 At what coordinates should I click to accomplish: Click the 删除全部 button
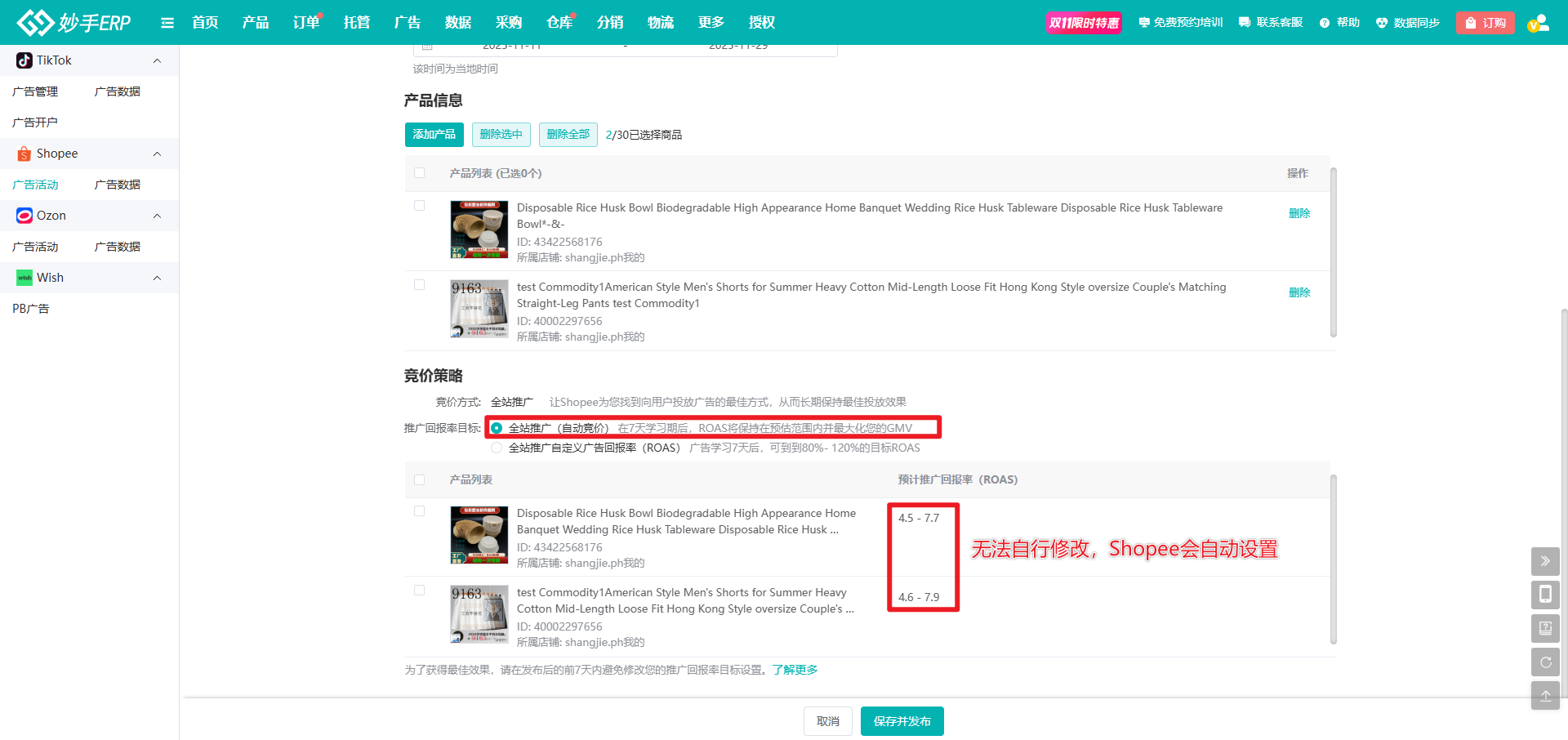[x=568, y=135]
